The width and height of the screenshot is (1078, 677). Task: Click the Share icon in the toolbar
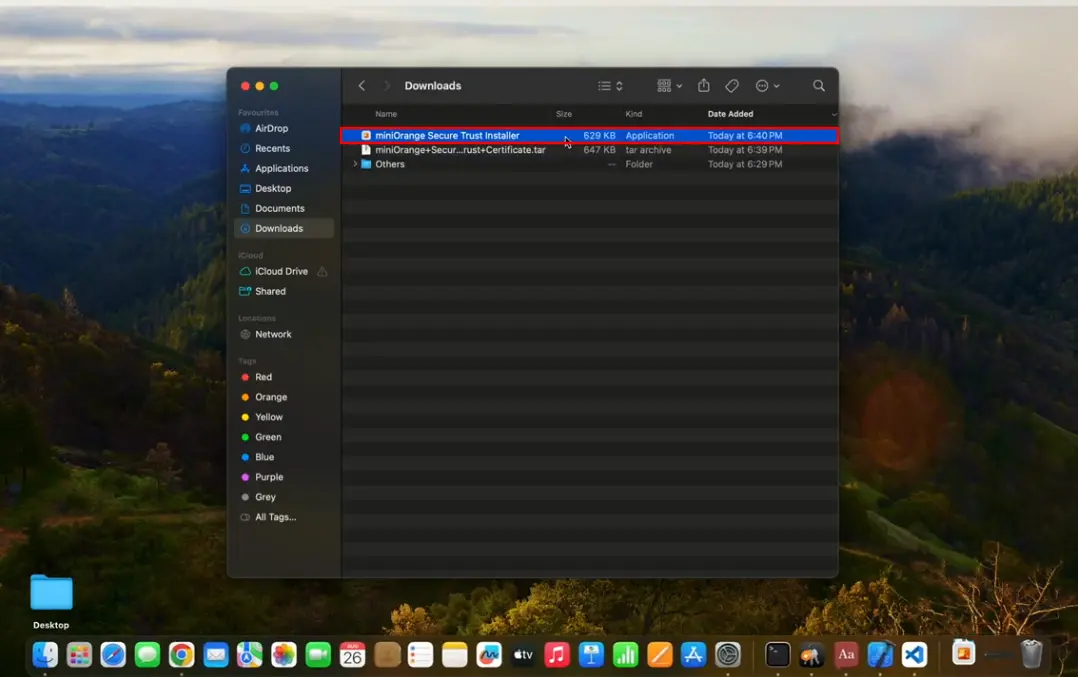704,86
